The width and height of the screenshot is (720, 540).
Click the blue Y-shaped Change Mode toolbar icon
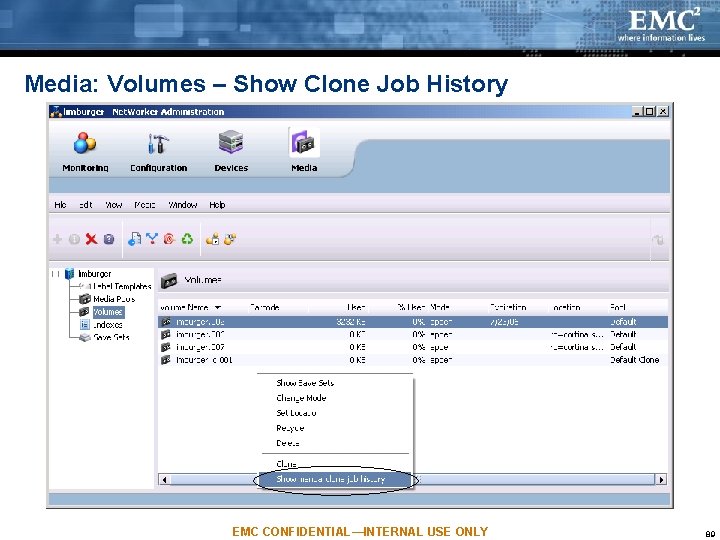(152, 238)
